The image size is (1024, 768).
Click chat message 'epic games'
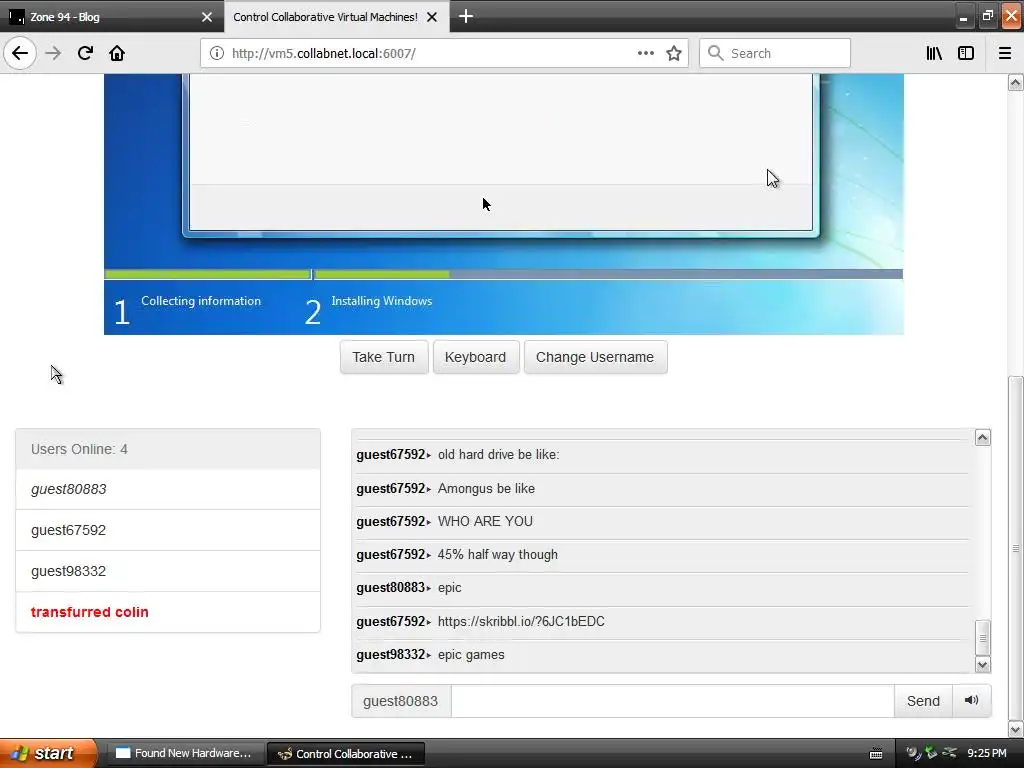point(471,654)
